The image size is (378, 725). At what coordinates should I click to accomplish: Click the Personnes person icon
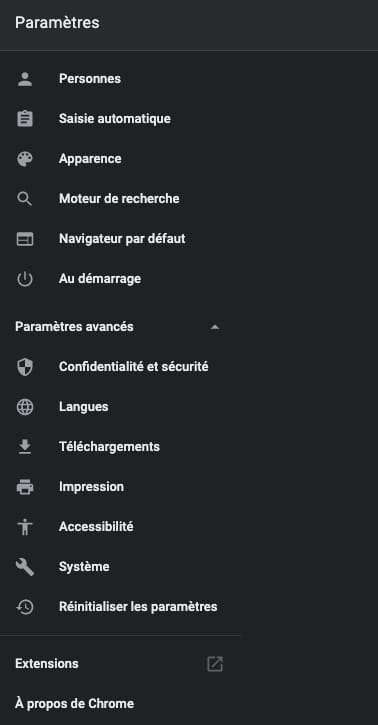coord(24,79)
